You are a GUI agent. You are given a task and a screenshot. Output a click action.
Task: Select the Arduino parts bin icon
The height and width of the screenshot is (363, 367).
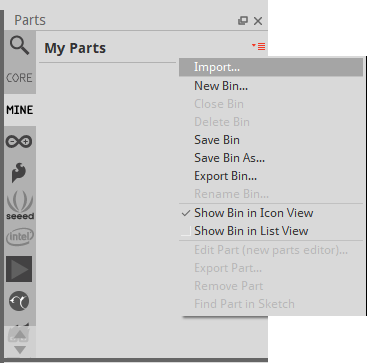point(20,142)
